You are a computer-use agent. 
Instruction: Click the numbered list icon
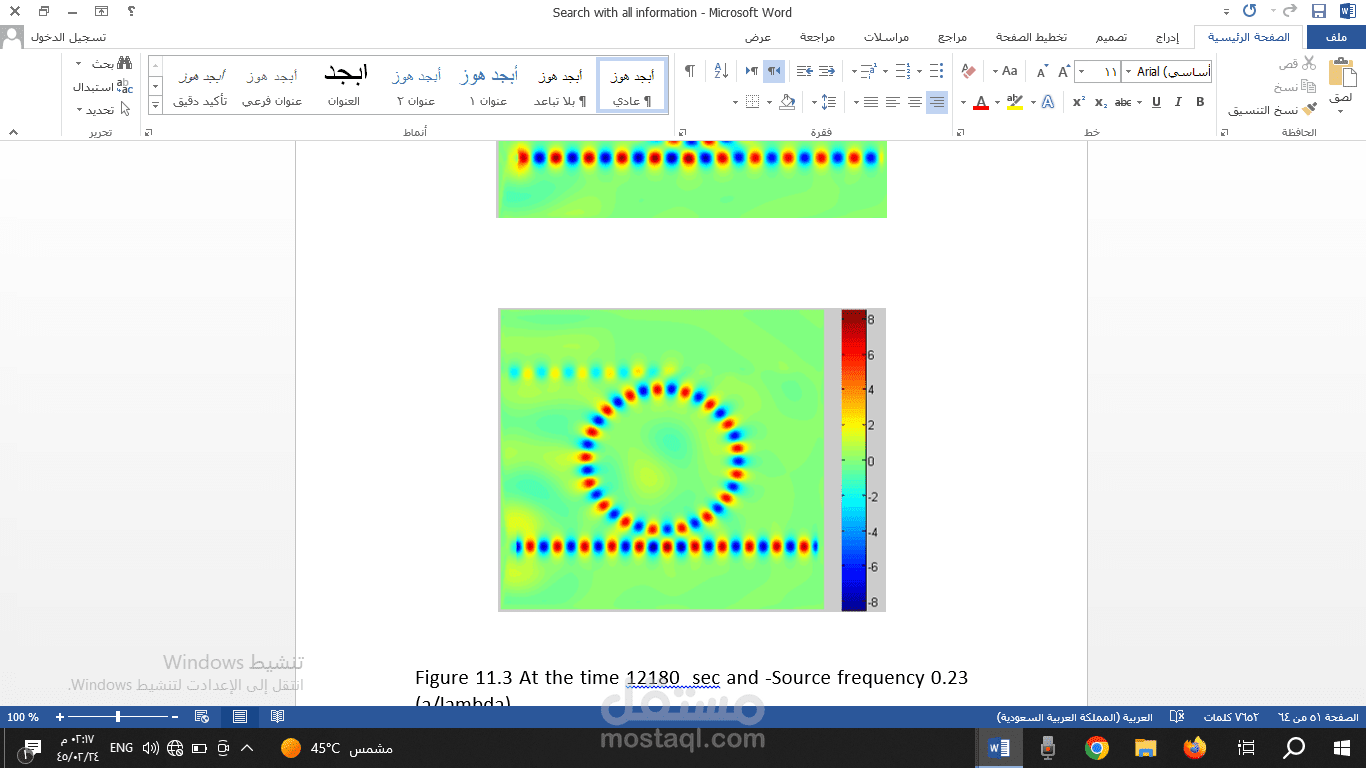point(903,71)
